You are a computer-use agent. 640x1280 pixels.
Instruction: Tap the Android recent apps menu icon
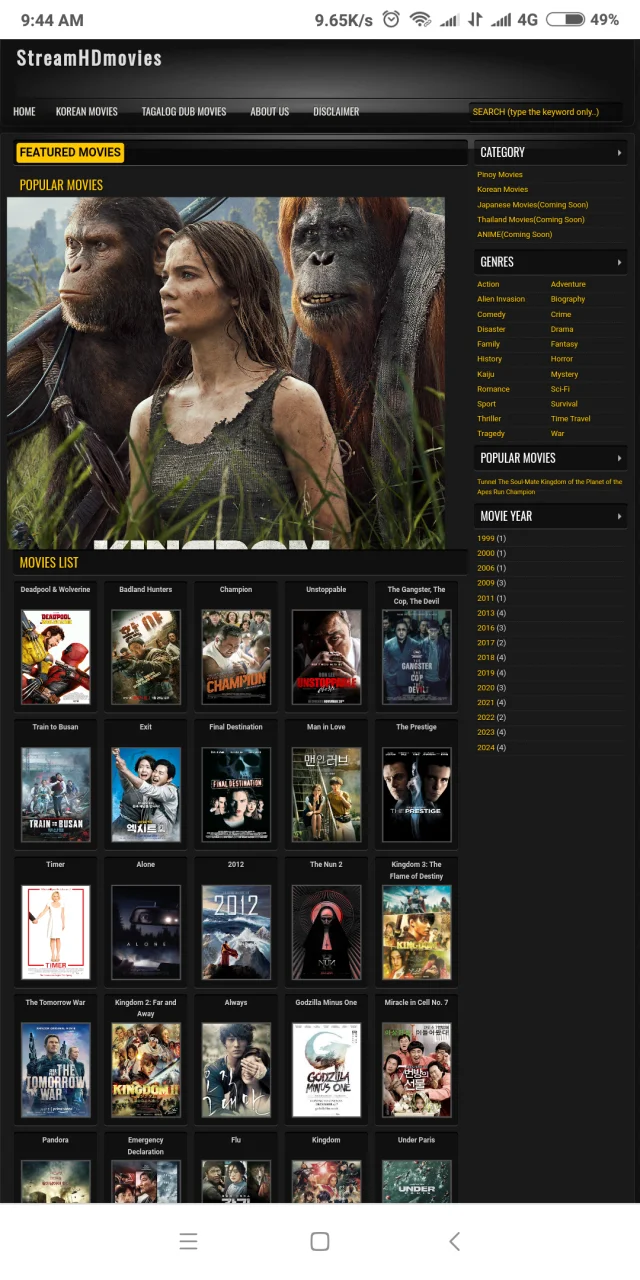point(188,1241)
